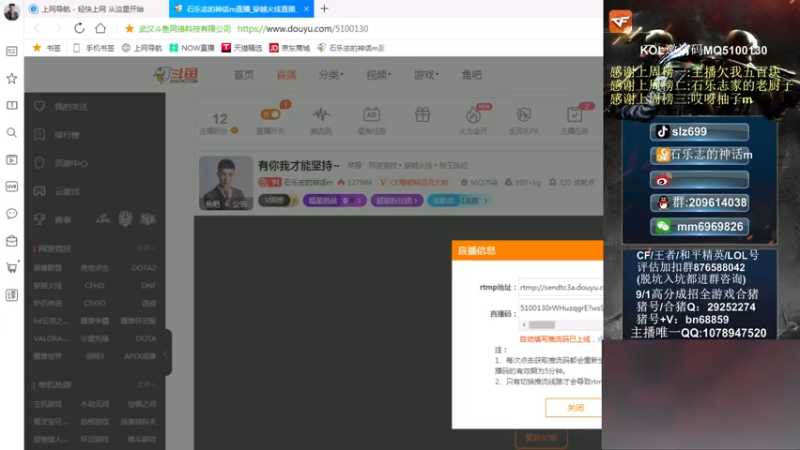Click the trophy icon for 赛事
Screen dimensions: 800x450
tap(39, 219)
